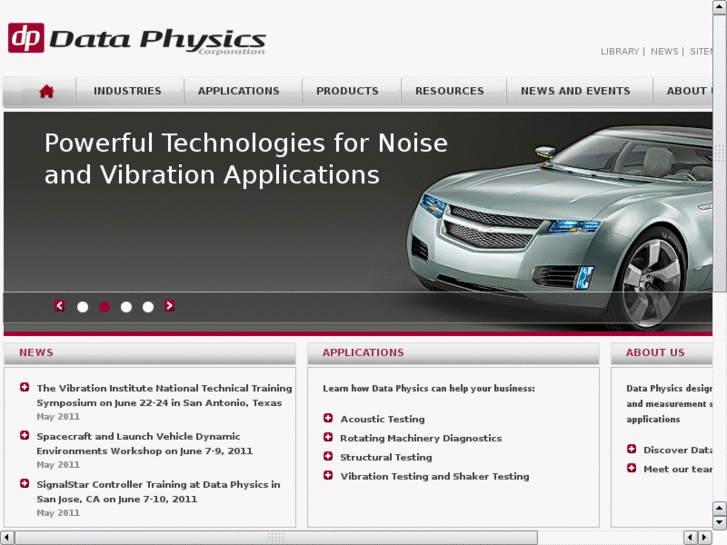
Task: Click the ABOUT US section heading
Action: pos(655,353)
